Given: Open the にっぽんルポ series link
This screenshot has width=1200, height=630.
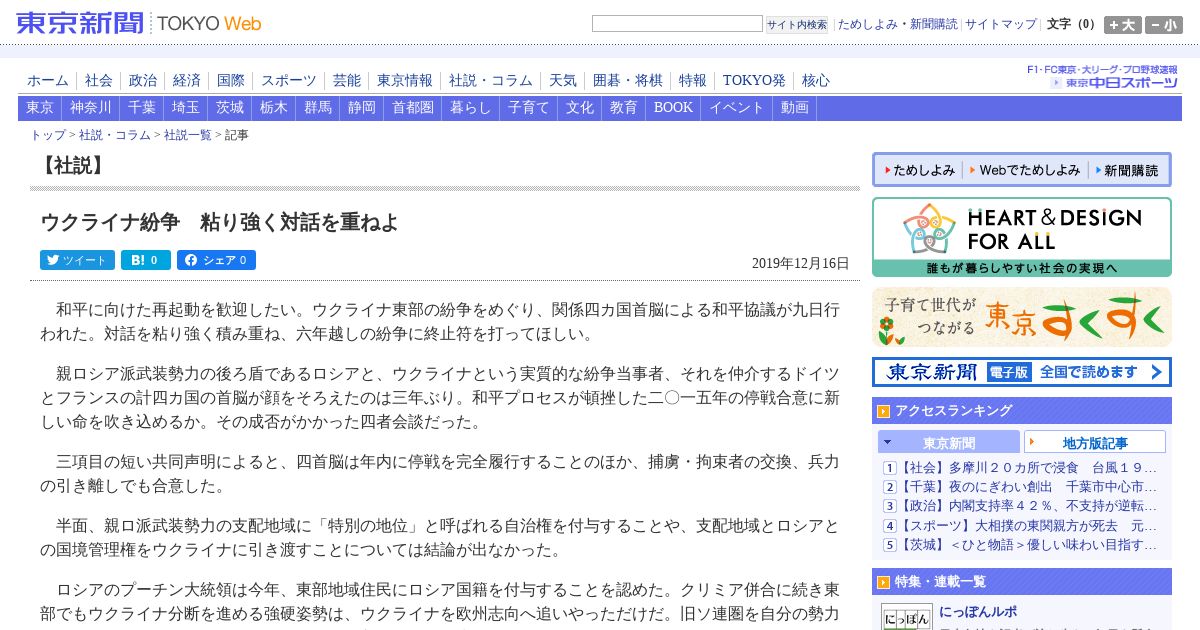Looking at the screenshot, I should [978, 611].
